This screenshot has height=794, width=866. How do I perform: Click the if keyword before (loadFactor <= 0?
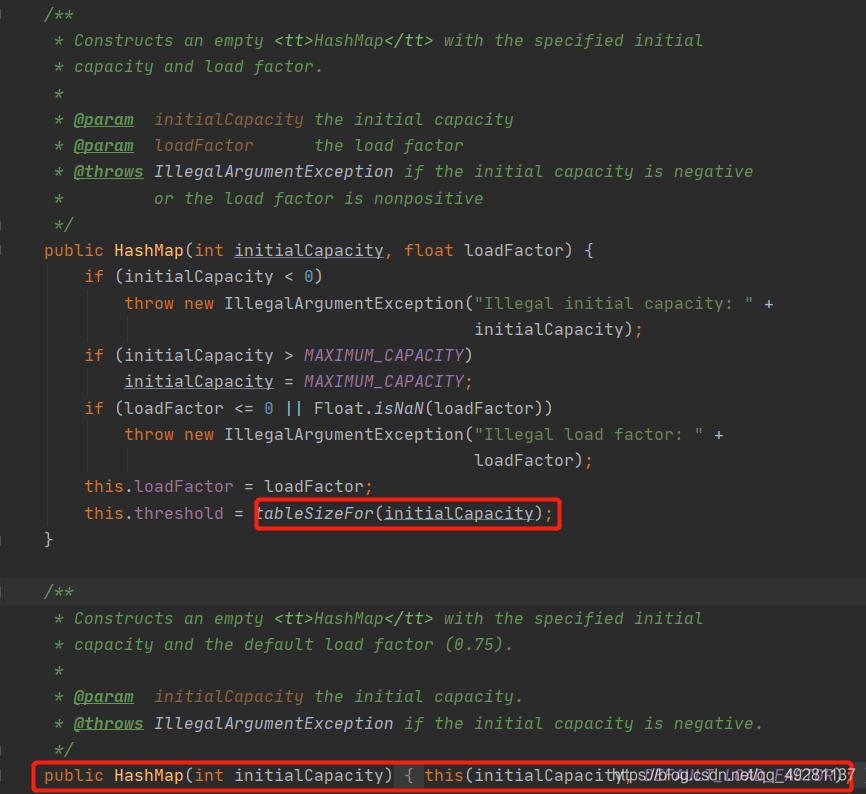(x=94, y=408)
